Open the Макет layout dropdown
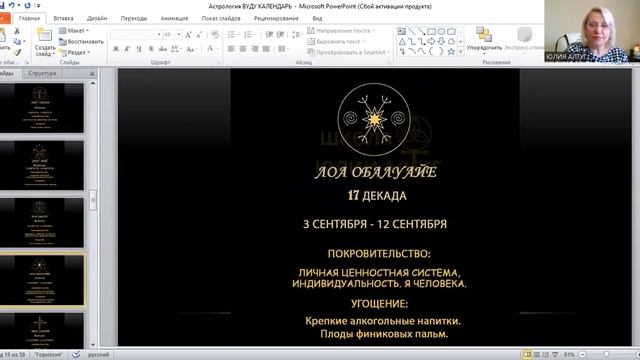Image resolution: width=640 pixels, height=360 pixels. pos(73,31)
